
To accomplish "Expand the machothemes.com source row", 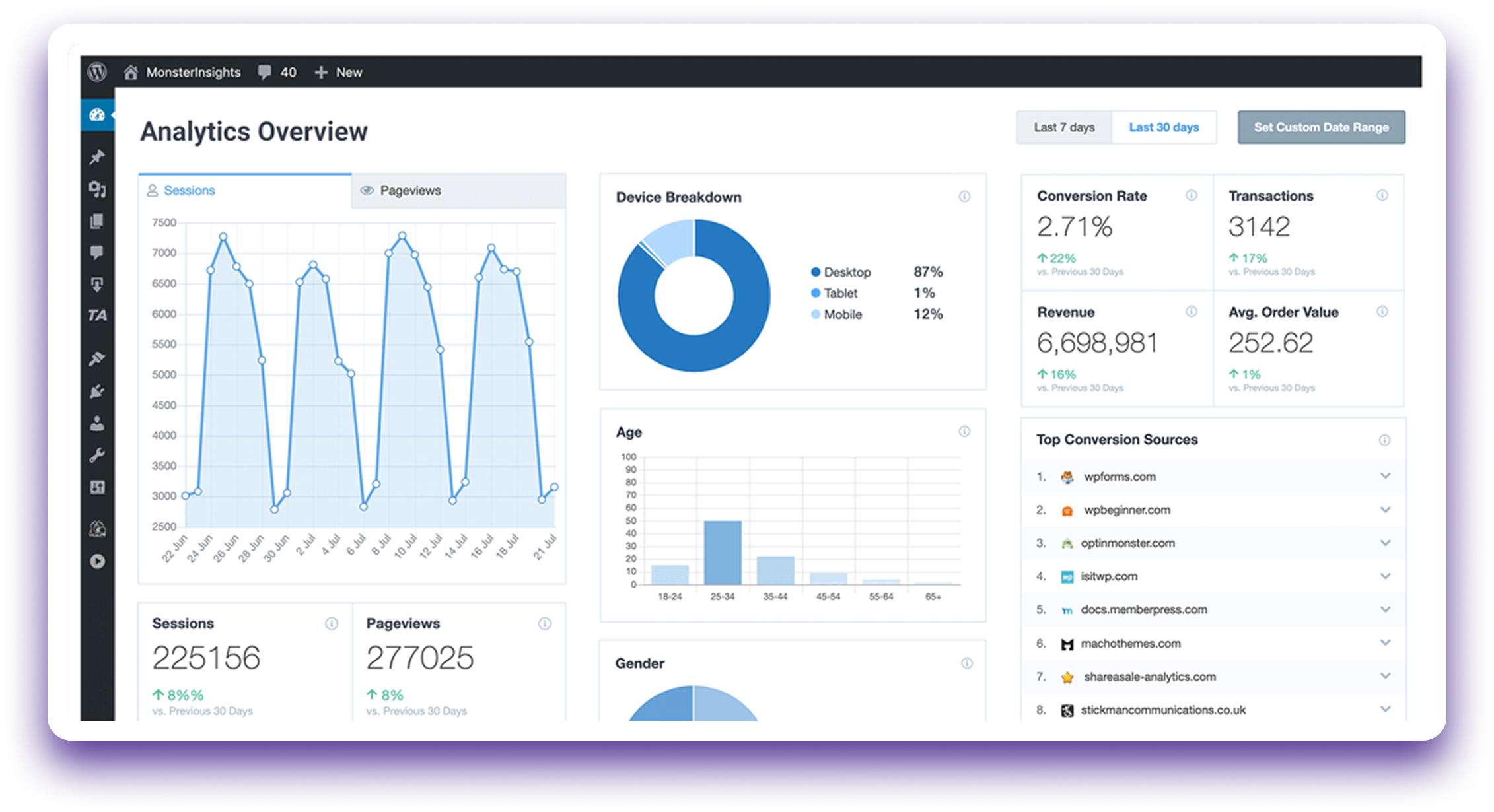I will 1385,642.
